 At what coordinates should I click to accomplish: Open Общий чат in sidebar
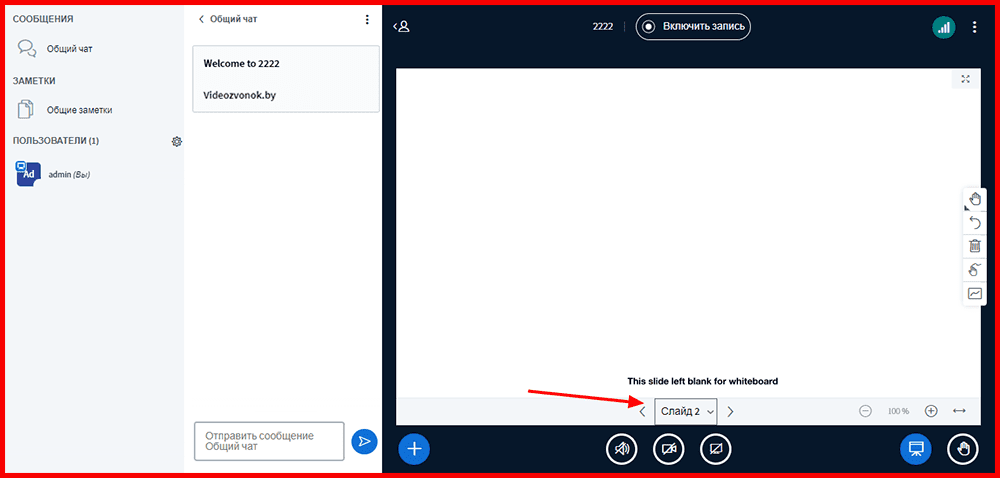pos(69,48)
